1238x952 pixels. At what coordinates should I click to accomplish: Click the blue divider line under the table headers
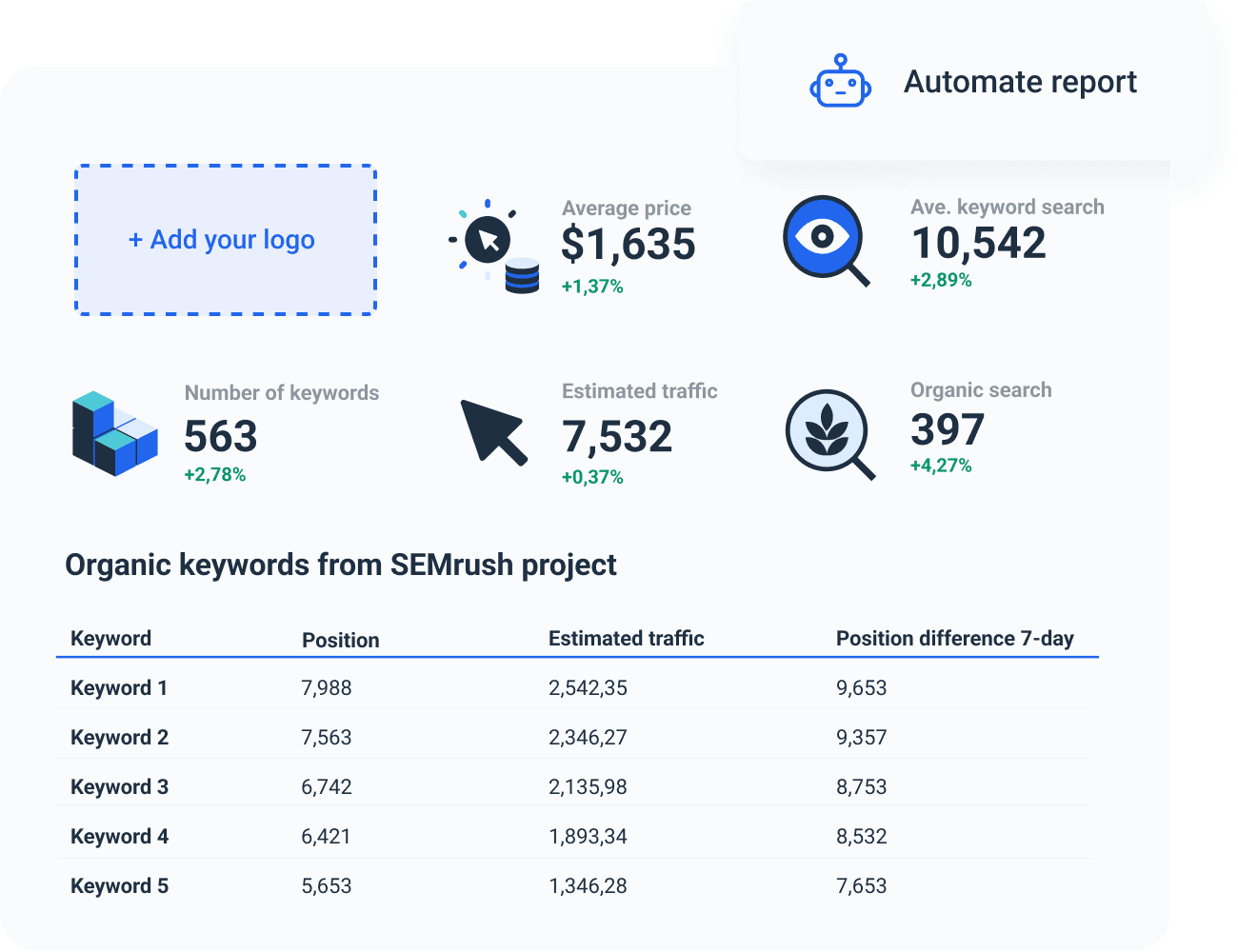(578, 657)
